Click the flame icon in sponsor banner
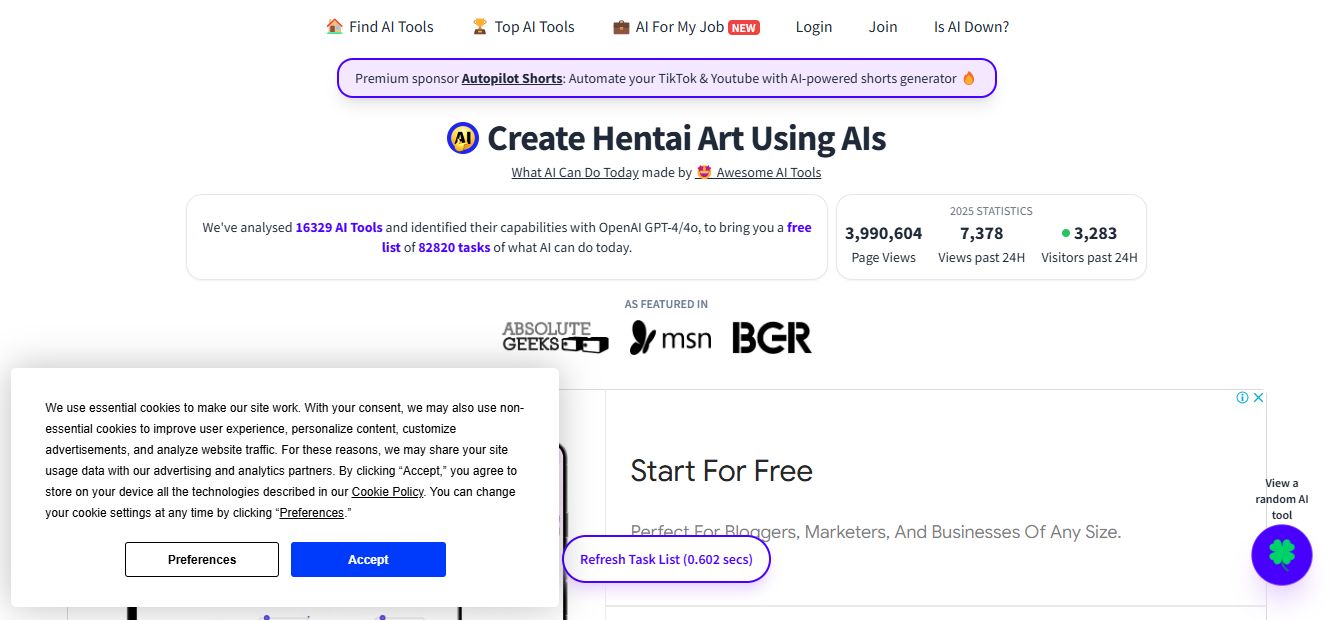The width and height of the screenshot is (1335, 620). 968,78
